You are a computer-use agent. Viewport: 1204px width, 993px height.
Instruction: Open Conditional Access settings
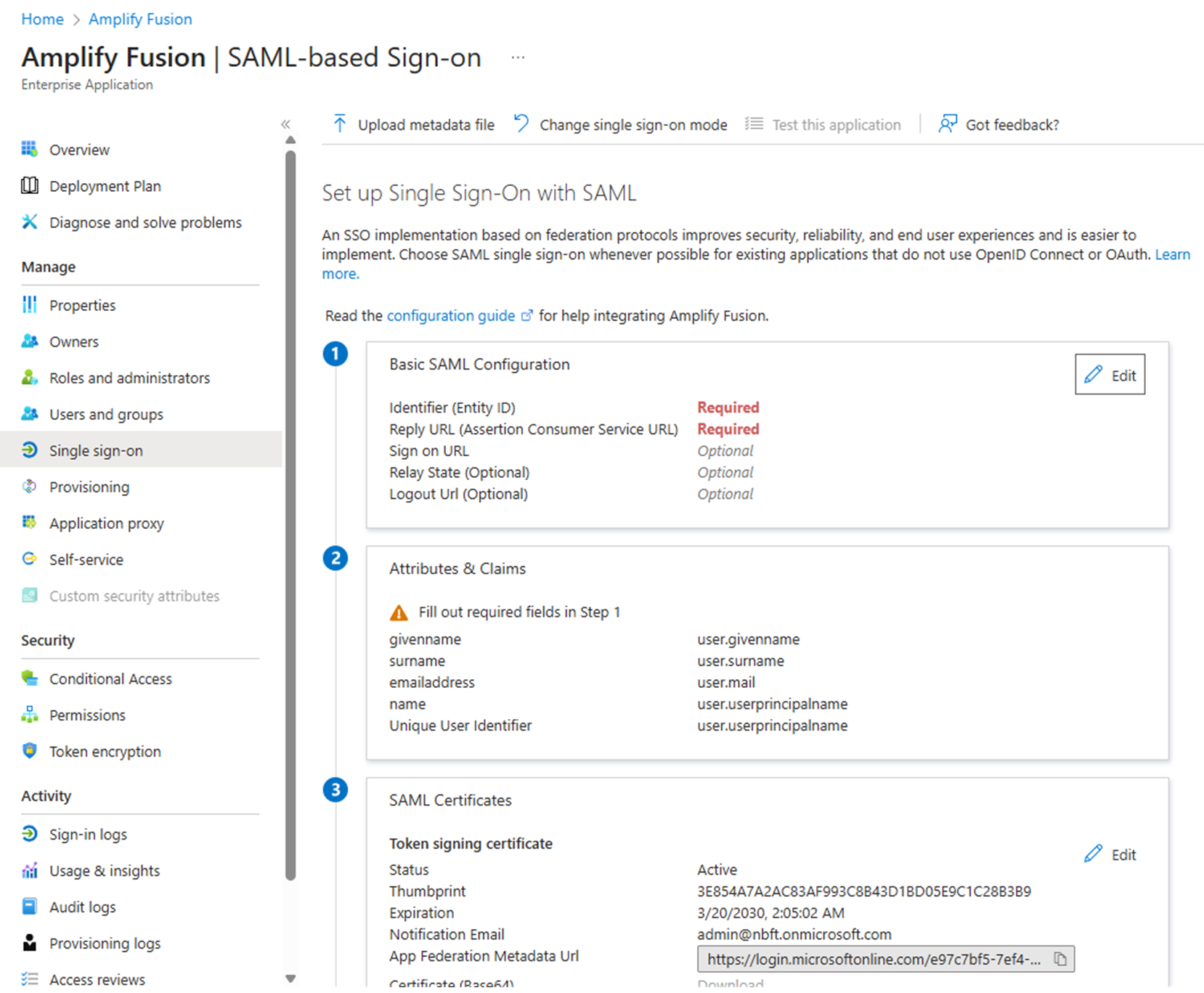[110, 678]
